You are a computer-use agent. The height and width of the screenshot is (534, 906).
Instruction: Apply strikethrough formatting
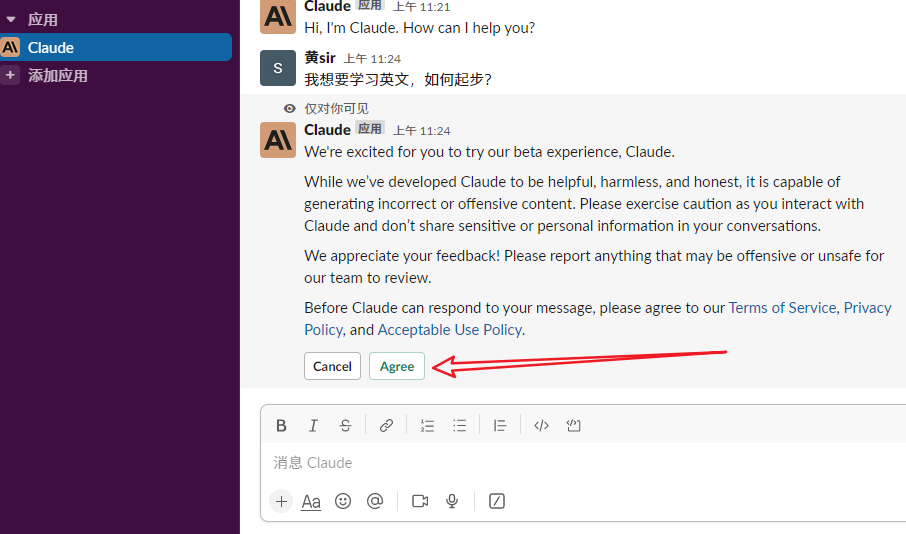coord(346,426)
